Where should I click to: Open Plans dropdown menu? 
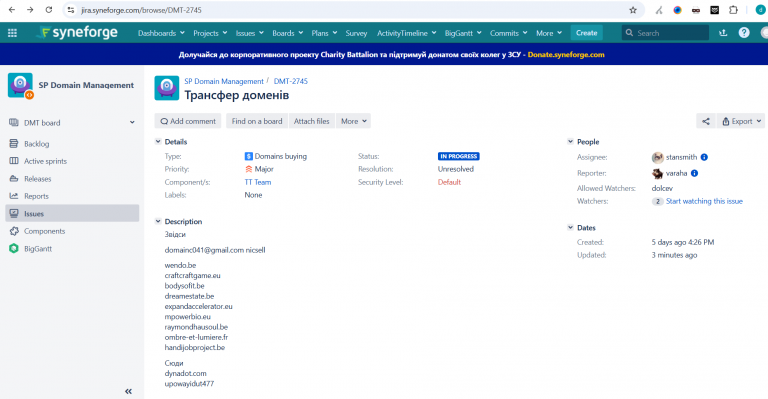pos(324,33)
